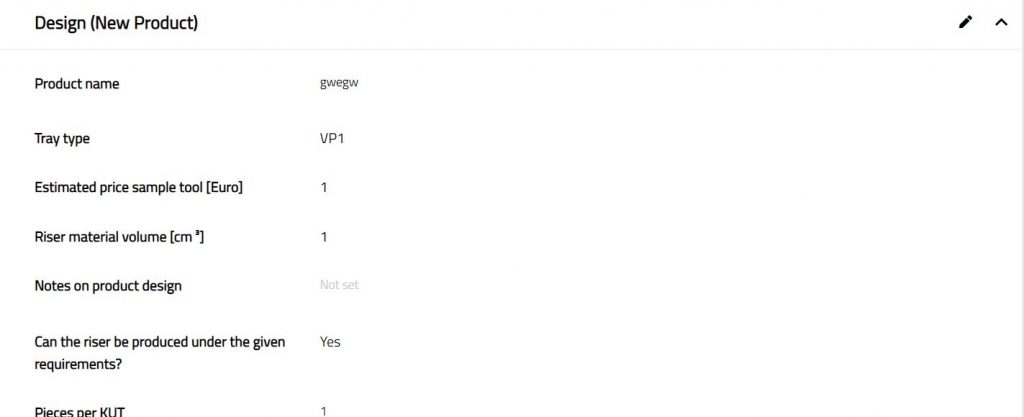This screenshot has height=417, width=1024.
Task: Click the Design (New Product) heading text
Action: pyautogui.click(x=116, y=23)
